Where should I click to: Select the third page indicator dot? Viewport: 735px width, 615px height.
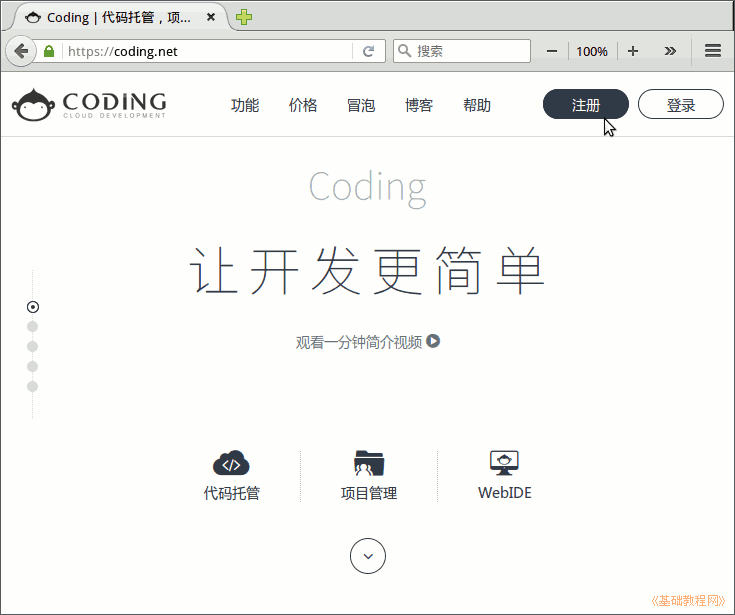point(32,346)
